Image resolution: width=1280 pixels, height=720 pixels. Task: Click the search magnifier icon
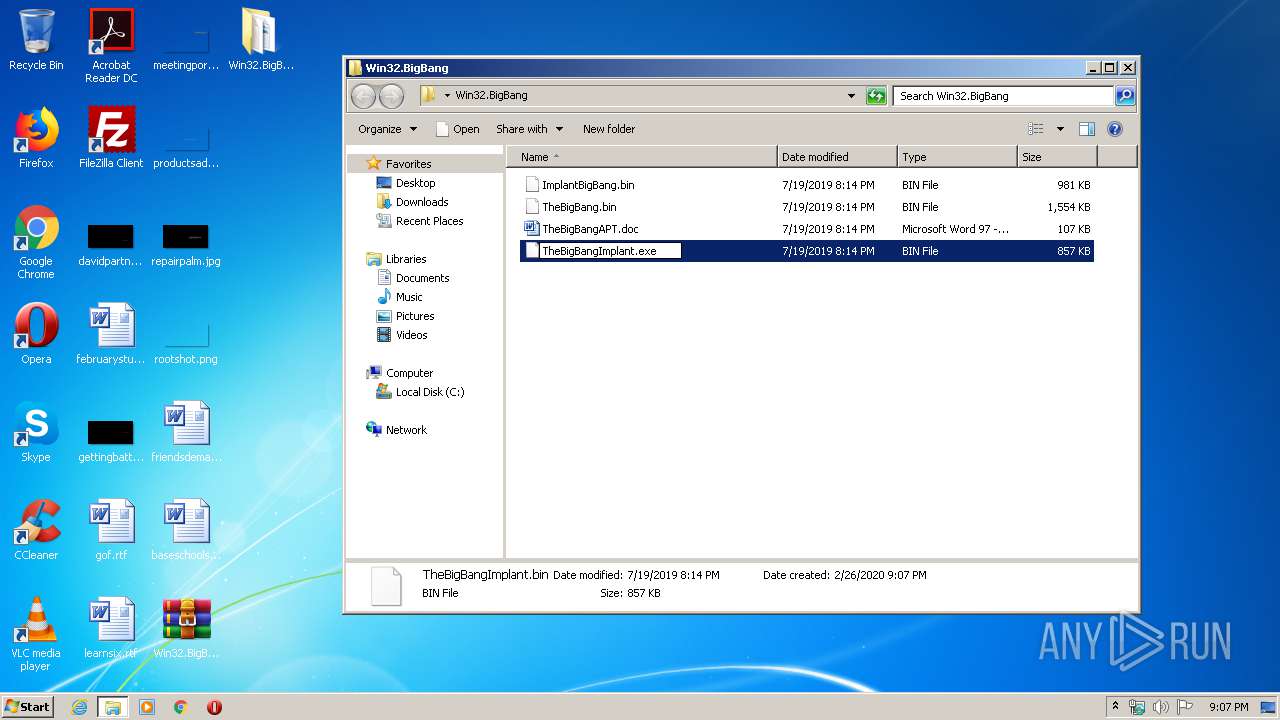pyautogui.click(x=1125, y=96)
